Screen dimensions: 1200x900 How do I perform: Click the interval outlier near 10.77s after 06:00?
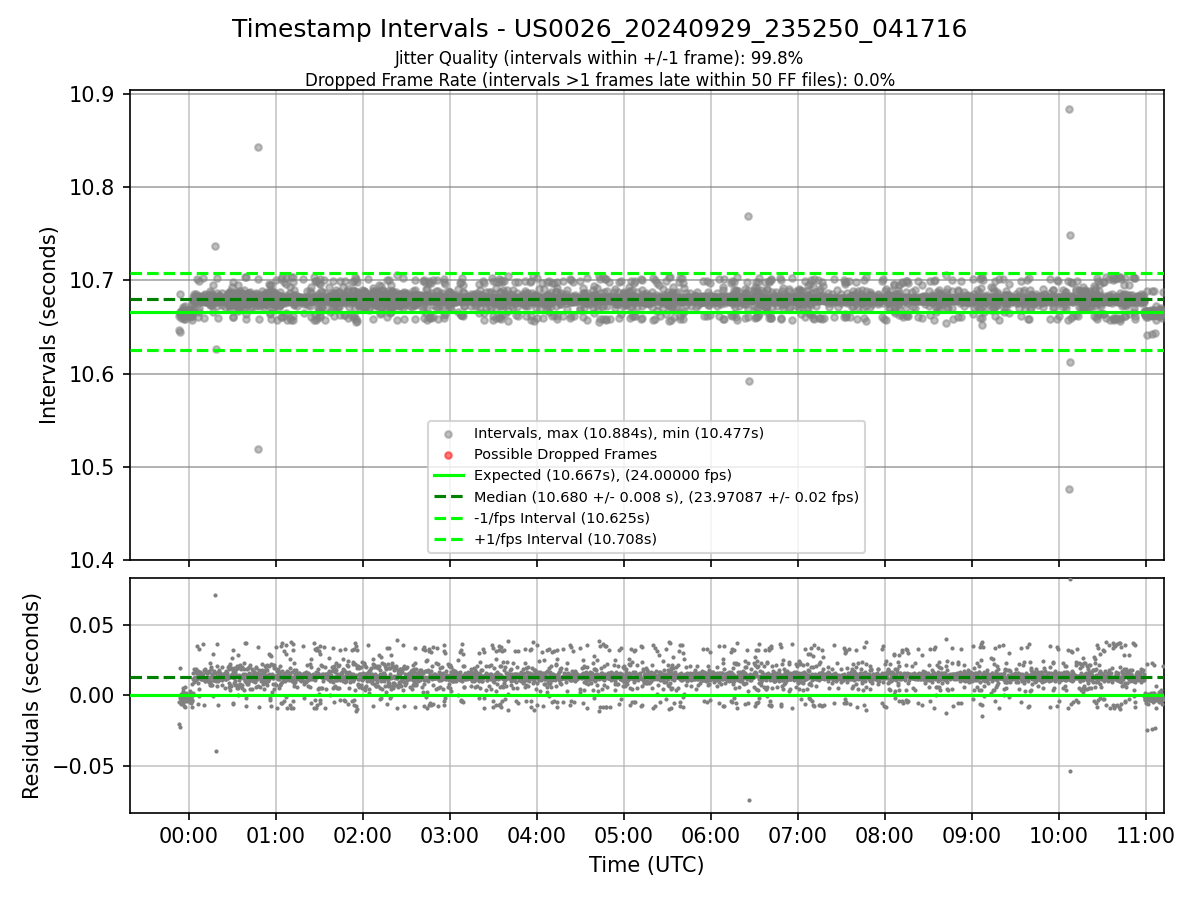(x=748, y=216)
